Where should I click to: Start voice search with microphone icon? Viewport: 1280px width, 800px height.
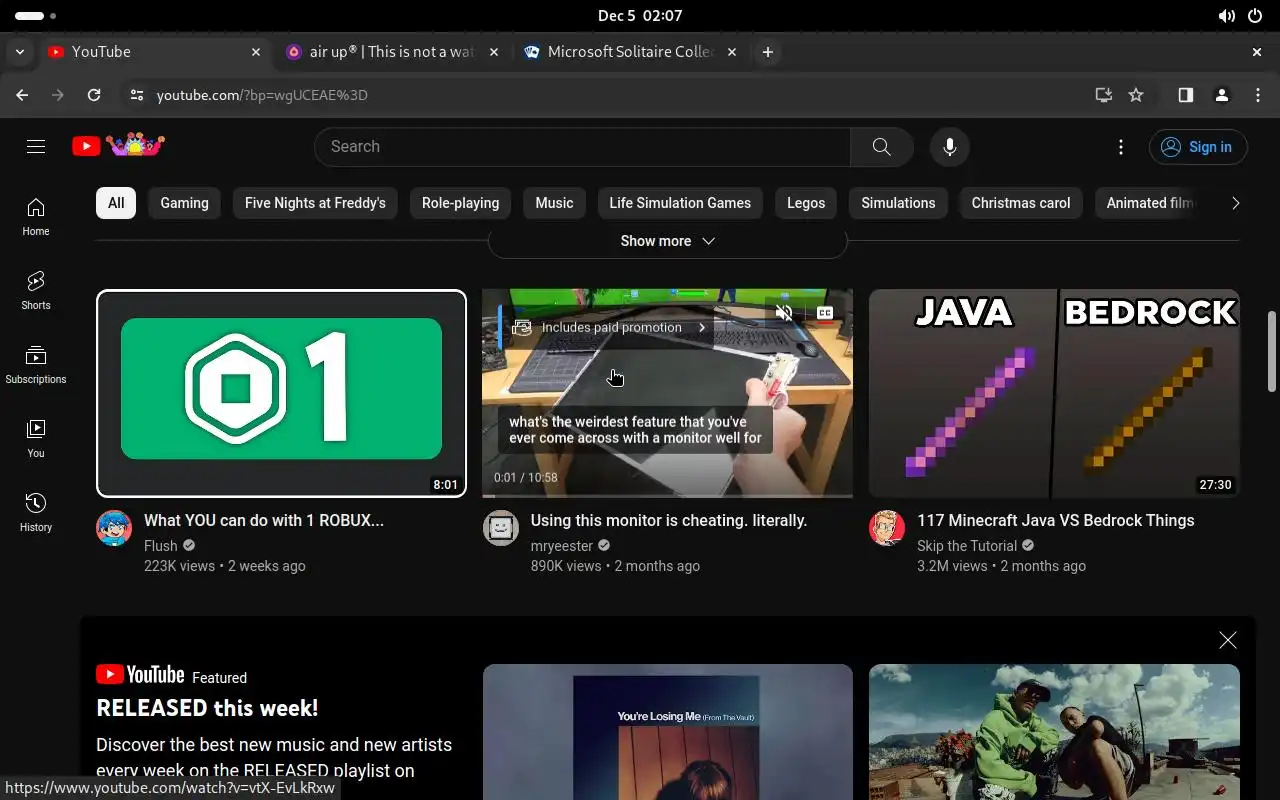950,147
